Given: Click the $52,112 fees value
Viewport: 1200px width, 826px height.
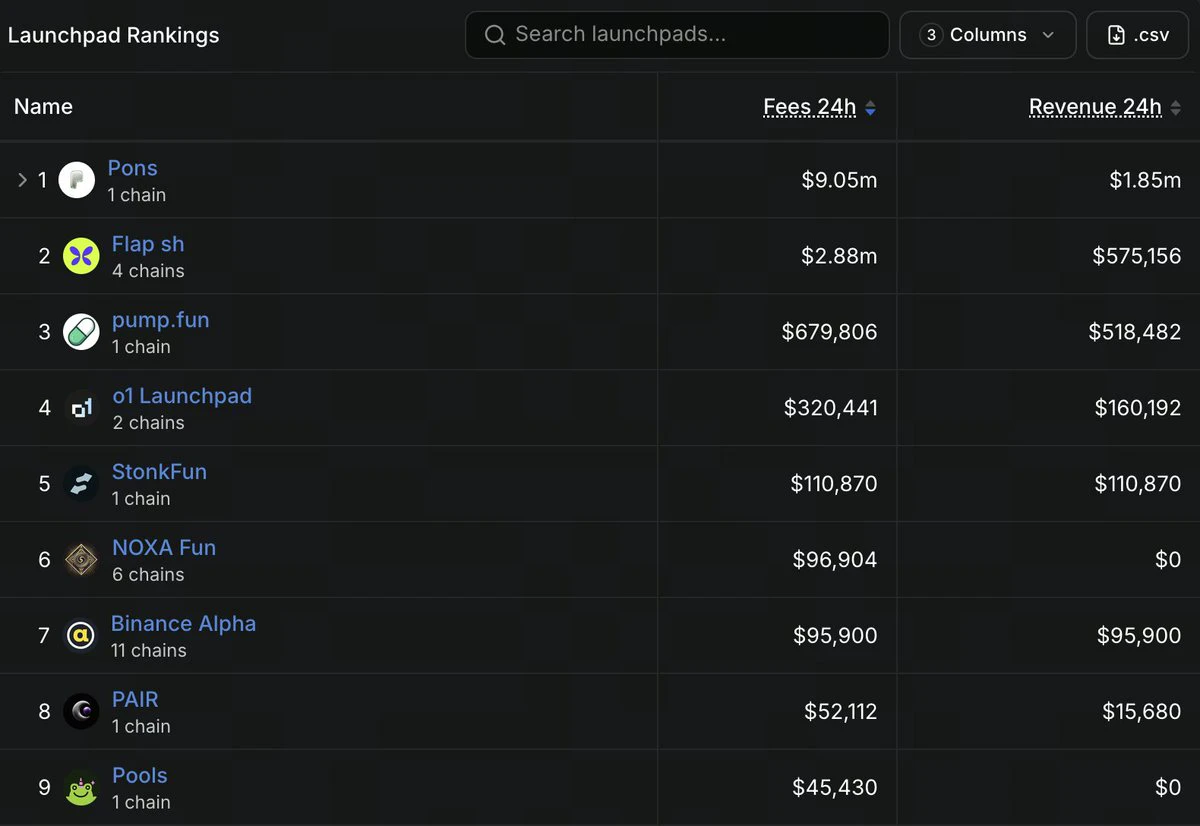Looking at the screenshot, I should (841, 712).
